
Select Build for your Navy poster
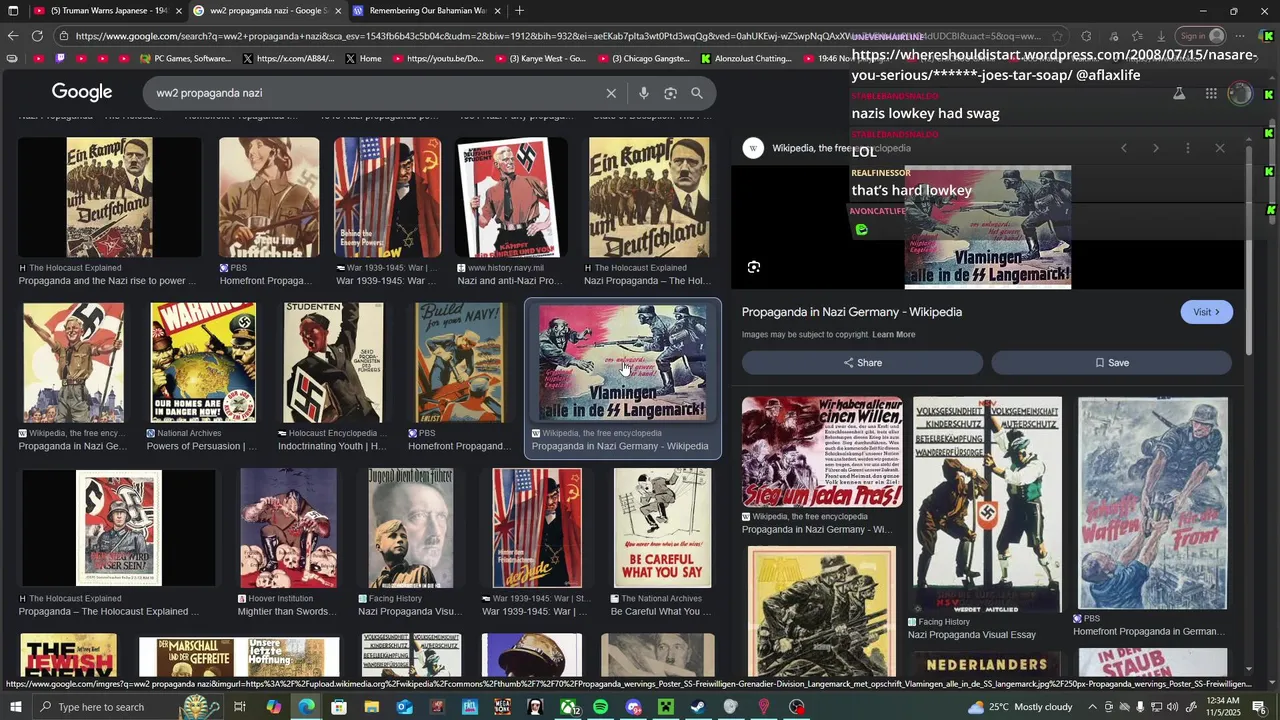click(x=459, y=363)
